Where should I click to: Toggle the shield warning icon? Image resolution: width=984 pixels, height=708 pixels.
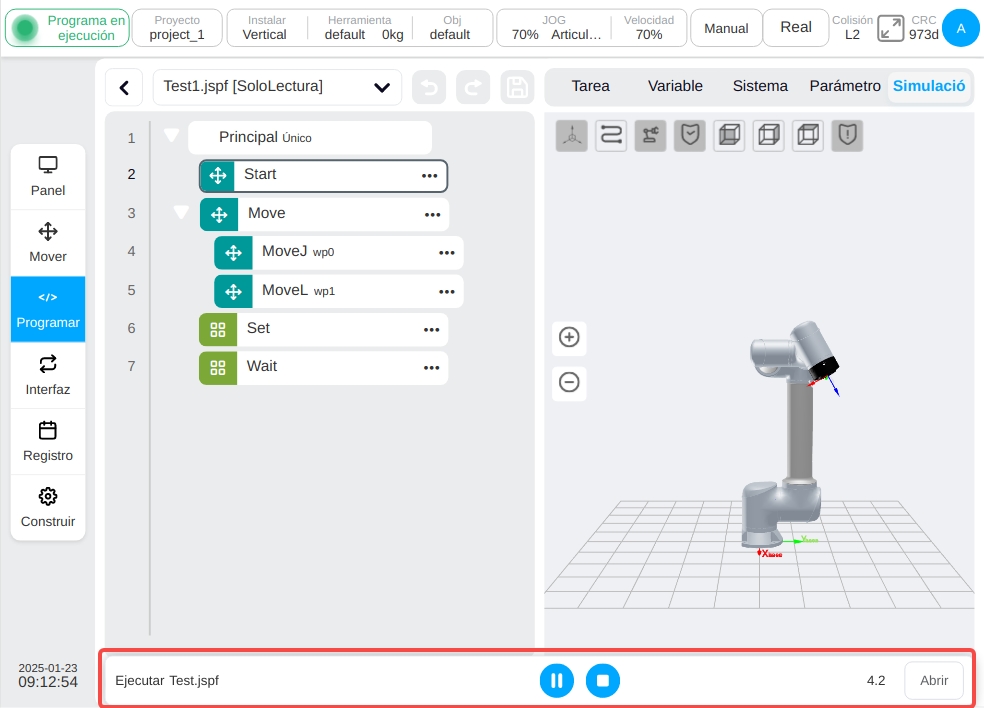coord(848,135)
